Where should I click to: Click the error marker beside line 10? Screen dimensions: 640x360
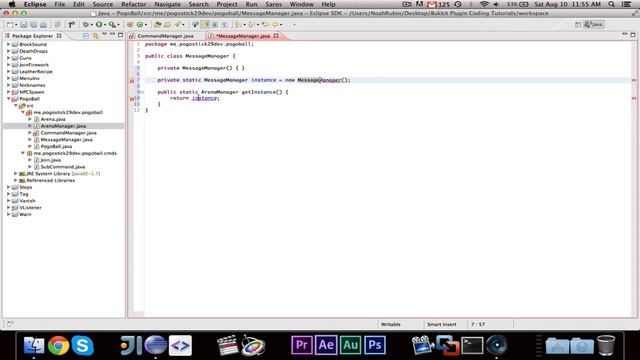131,98
